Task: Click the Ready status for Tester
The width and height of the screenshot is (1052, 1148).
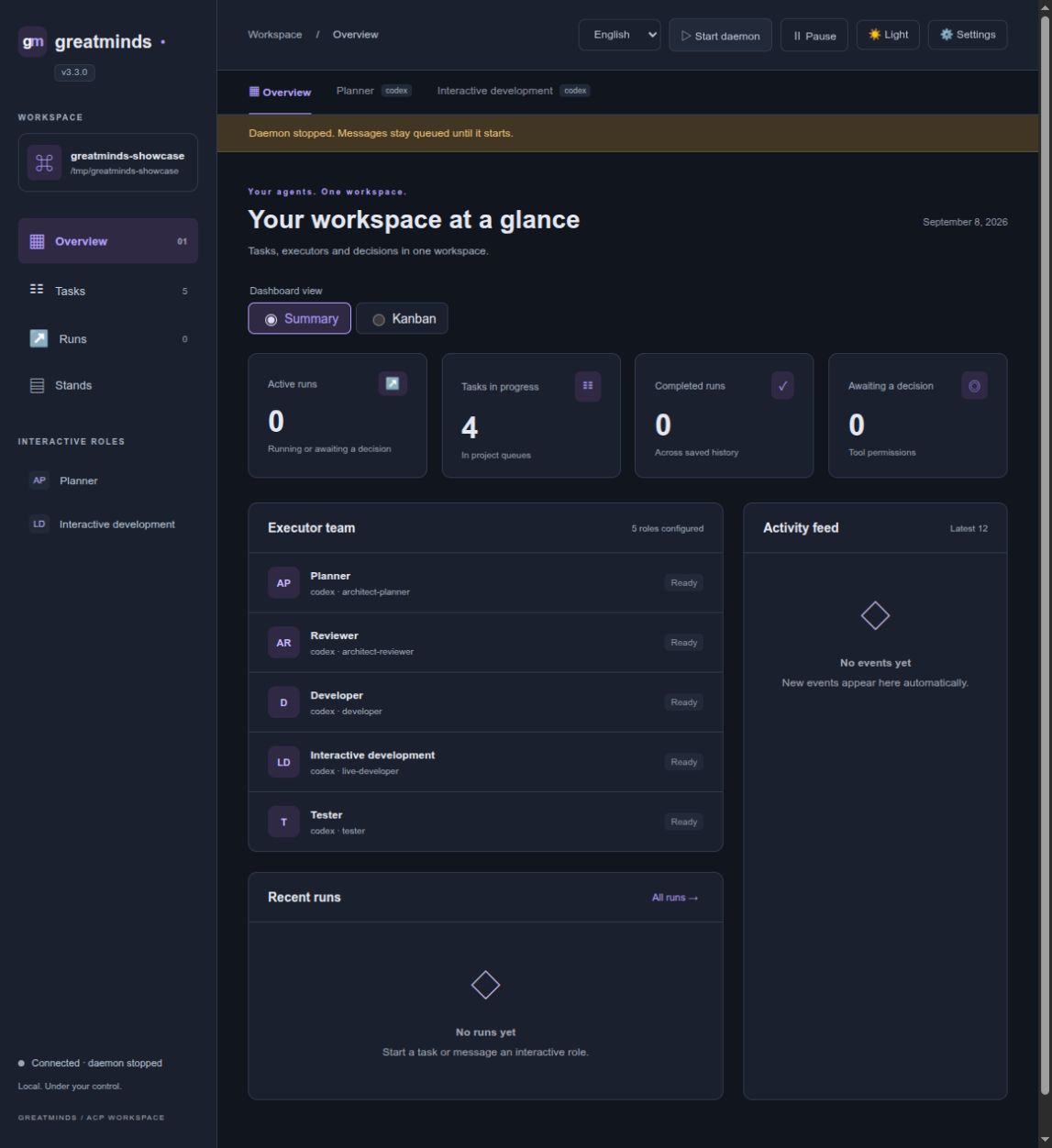Action: (683, 822)
